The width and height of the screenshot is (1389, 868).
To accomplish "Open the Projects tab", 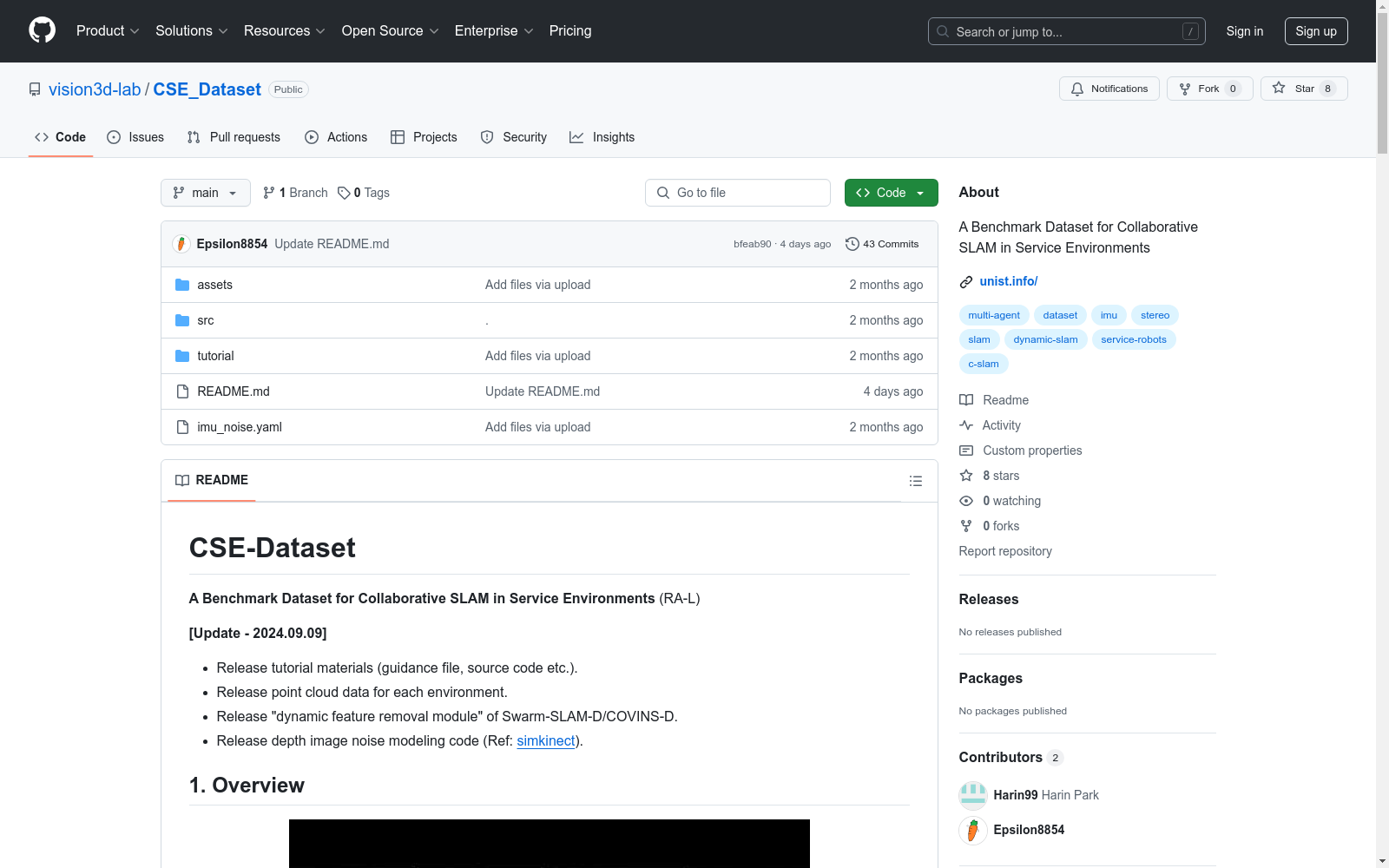I will 424,137.
